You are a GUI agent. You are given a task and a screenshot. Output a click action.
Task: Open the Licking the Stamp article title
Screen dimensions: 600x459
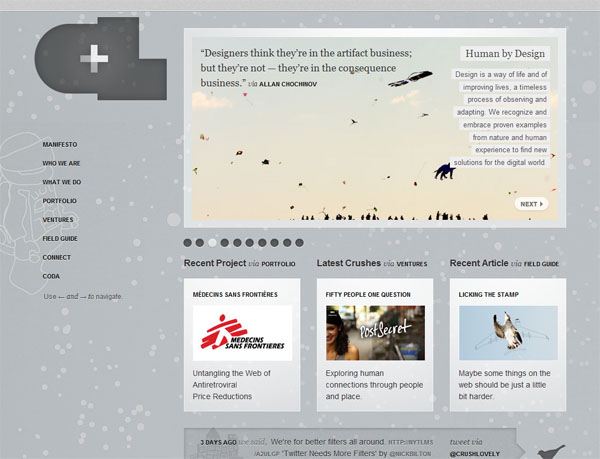[x=489, y=295]
